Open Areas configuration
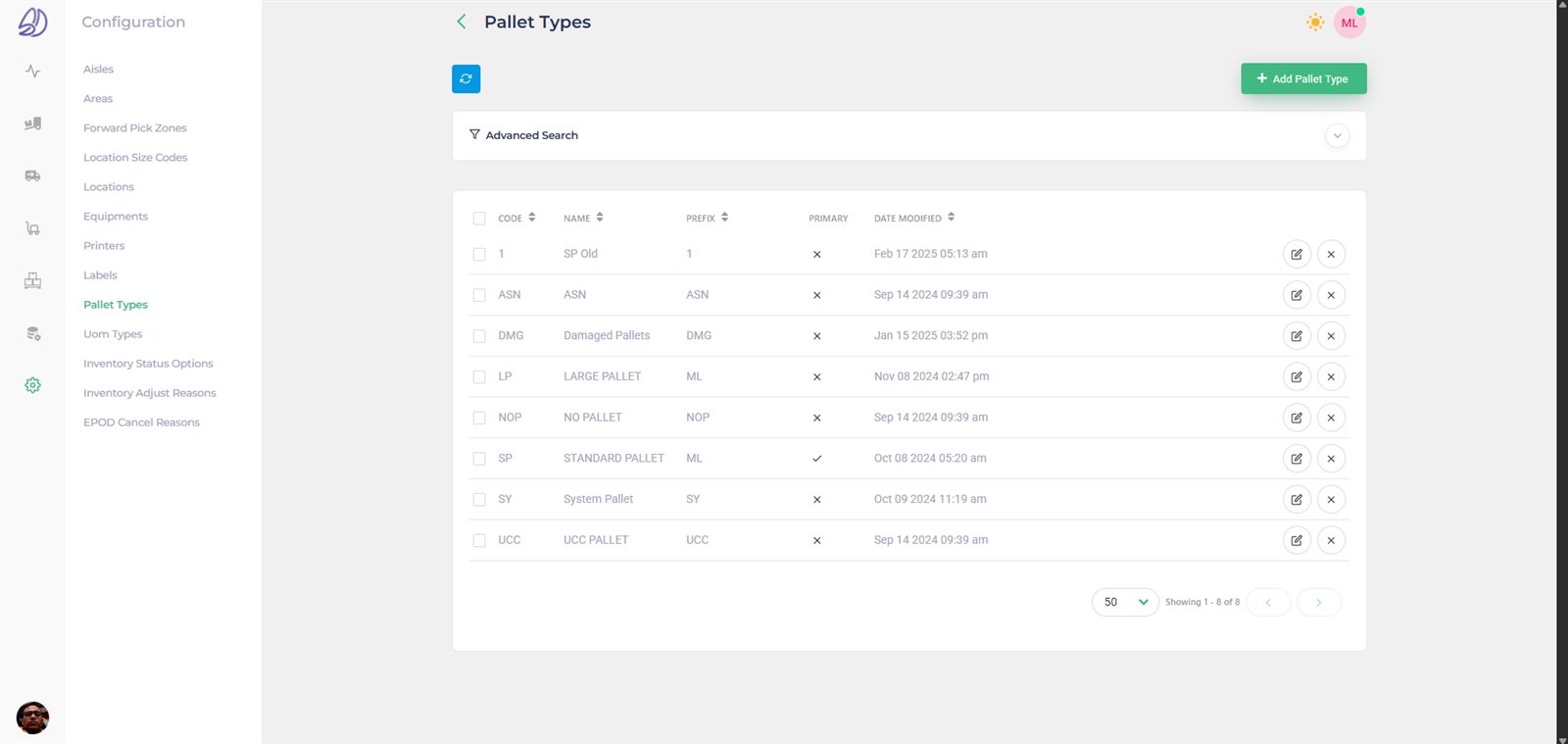This screenshot has width=1568, height=744. click(98, 99)
